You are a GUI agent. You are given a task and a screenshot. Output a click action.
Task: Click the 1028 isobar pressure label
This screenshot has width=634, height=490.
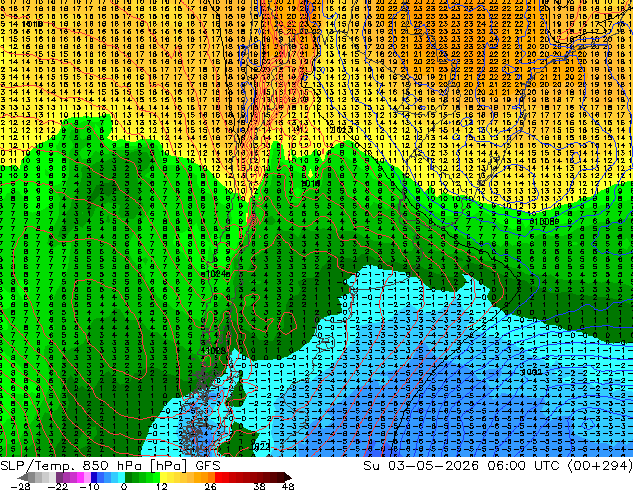(x=214, y=351)
